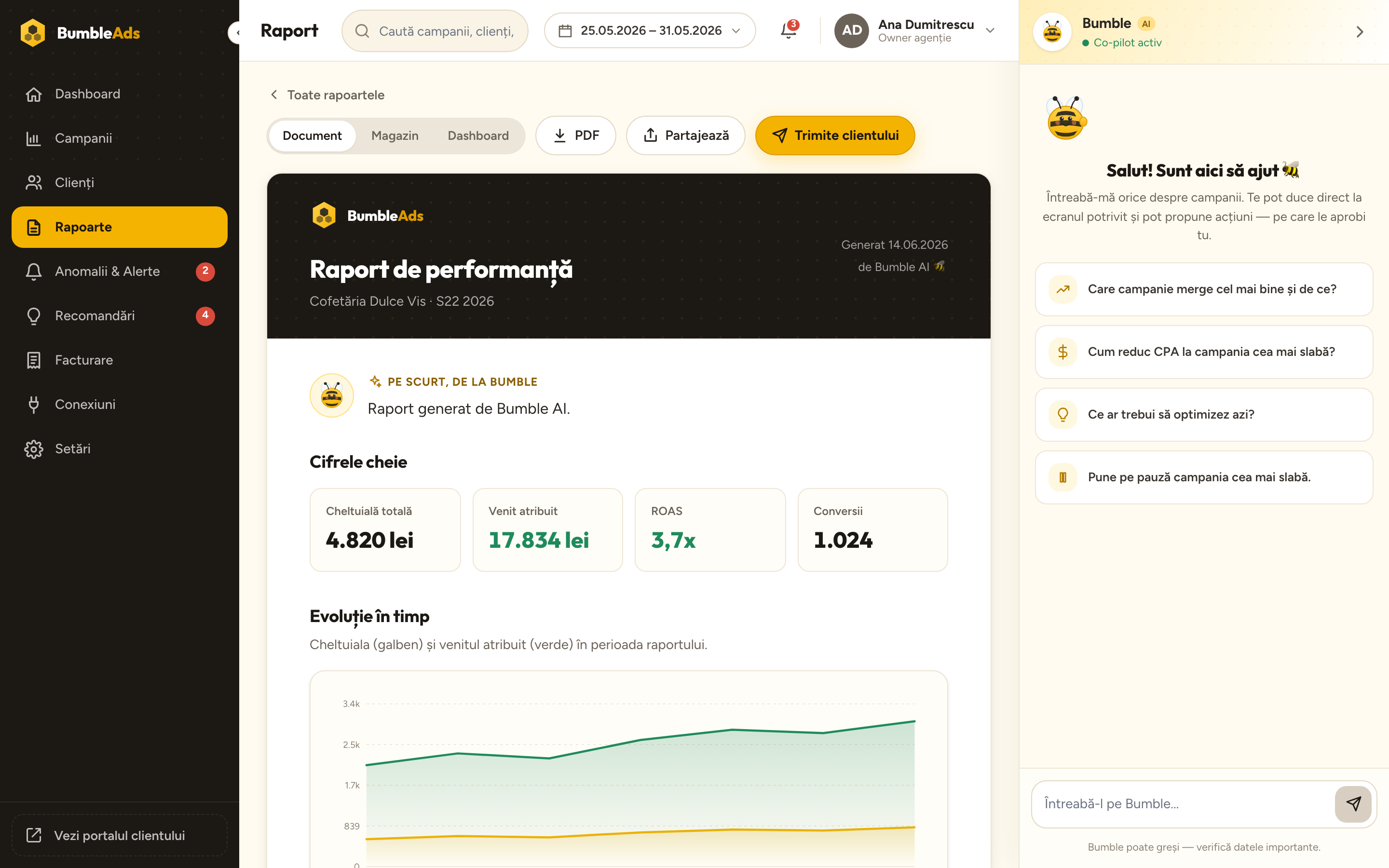
Task: Focus the Caută campanii search field
Action: [435, 31]
